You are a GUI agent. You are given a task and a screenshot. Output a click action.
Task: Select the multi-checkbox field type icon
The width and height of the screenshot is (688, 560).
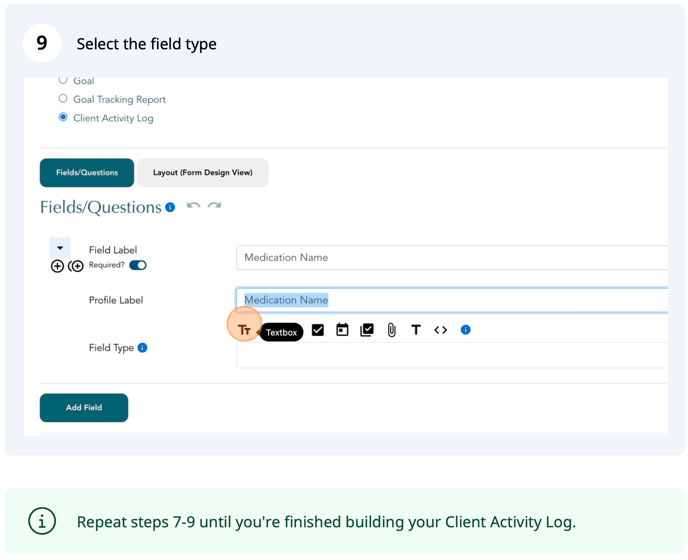click(367, 330)
